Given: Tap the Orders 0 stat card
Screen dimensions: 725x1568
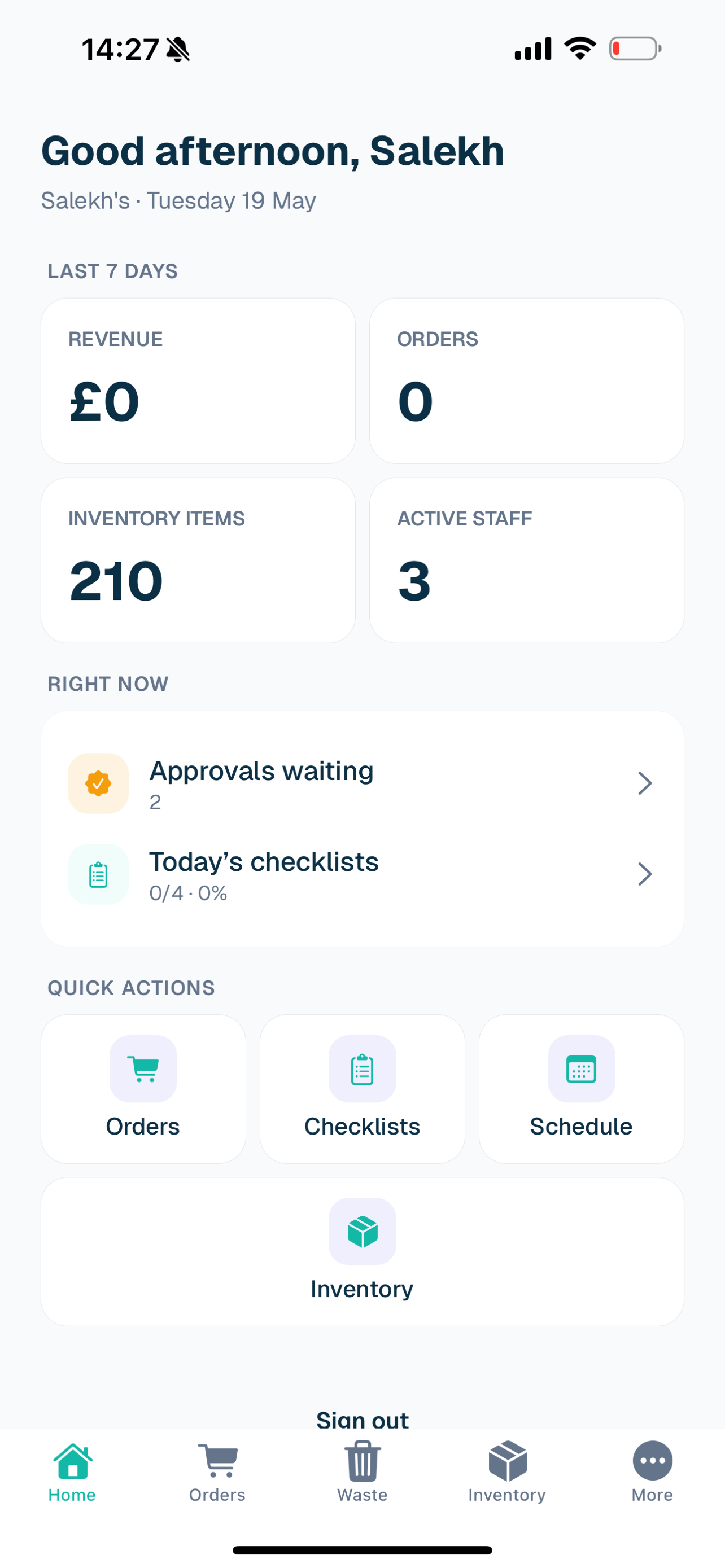Looking at the screenshot, I should pos(527,380).
